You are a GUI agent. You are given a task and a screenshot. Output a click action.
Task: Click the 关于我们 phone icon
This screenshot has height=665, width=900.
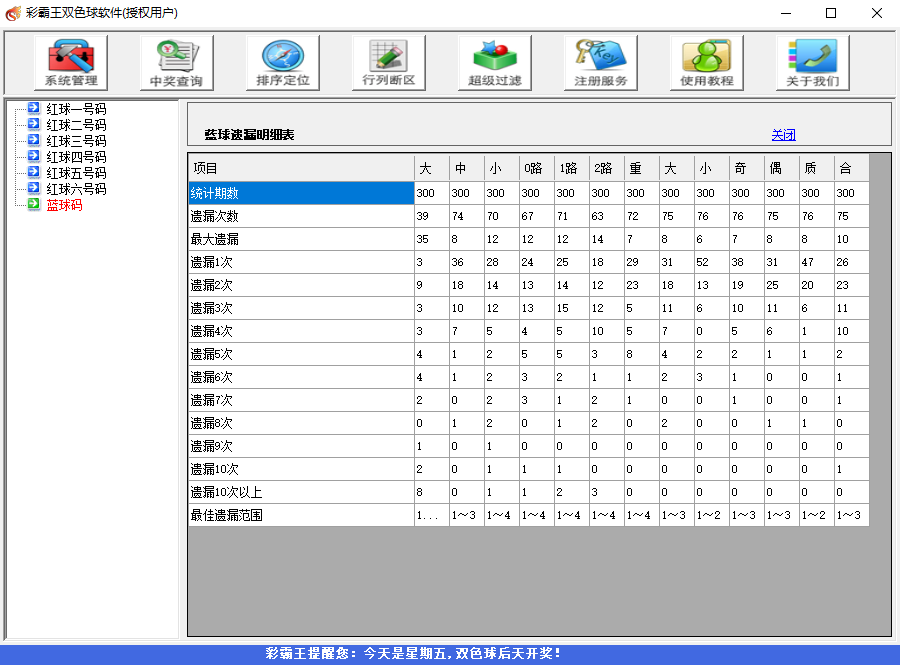[x=813, y=63]
